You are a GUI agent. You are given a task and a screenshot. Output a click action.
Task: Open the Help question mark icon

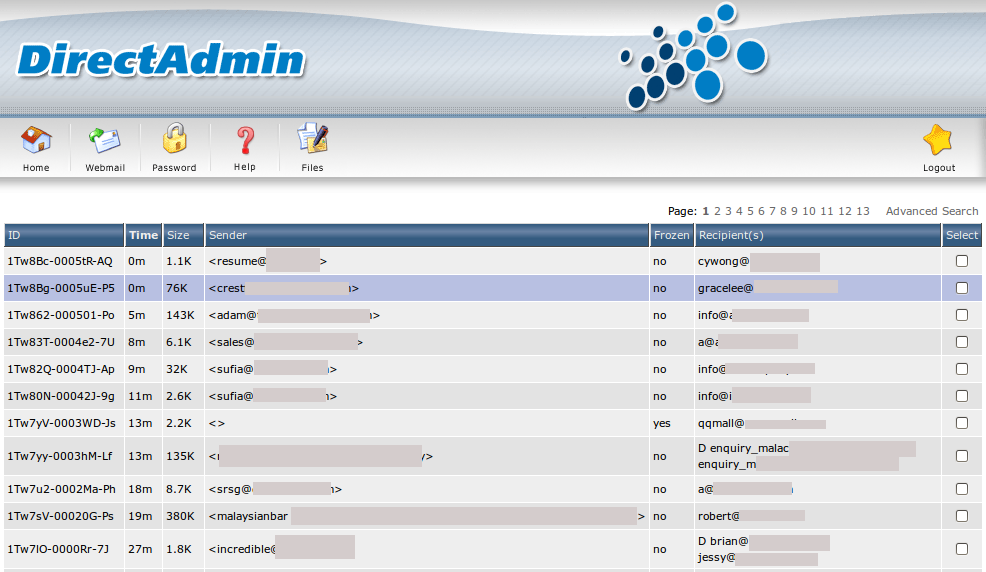pyautogui.click(x=245, y=140)
